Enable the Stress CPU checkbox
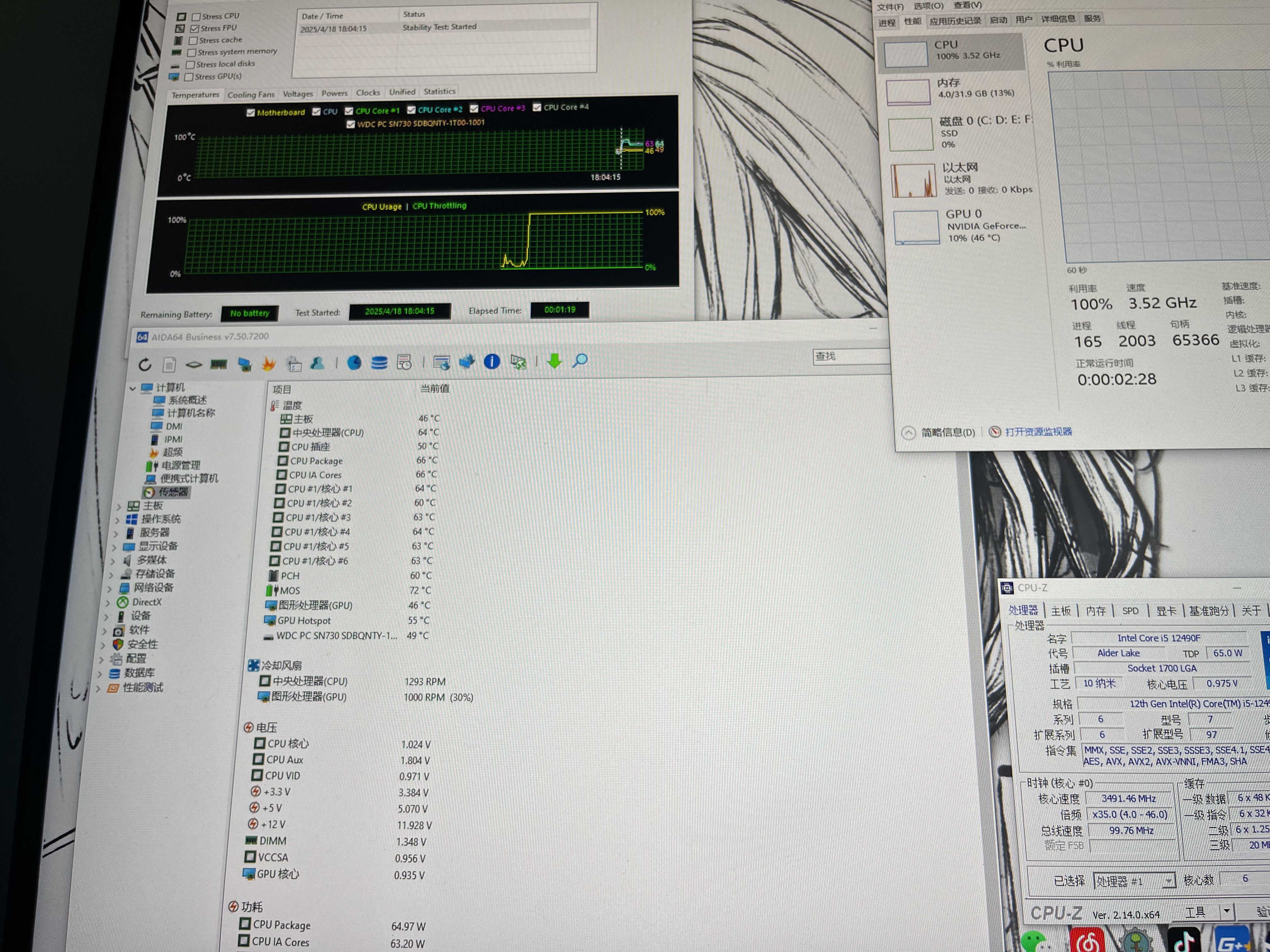This screenshot has height=952, width=1270. pyautogui.click(x=196, y=17)
